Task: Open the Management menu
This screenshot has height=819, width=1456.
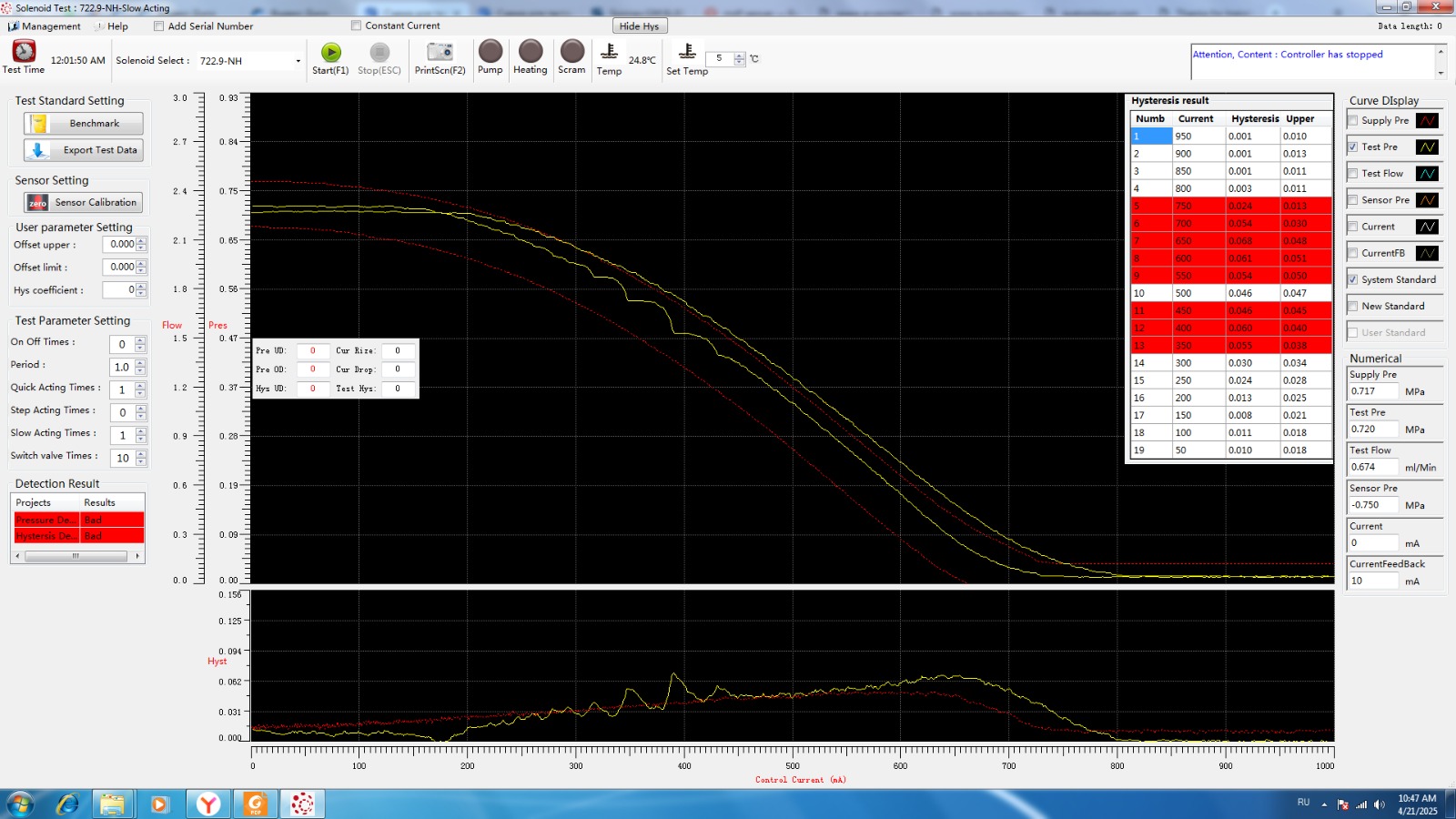Action: (x=45, y=26)
